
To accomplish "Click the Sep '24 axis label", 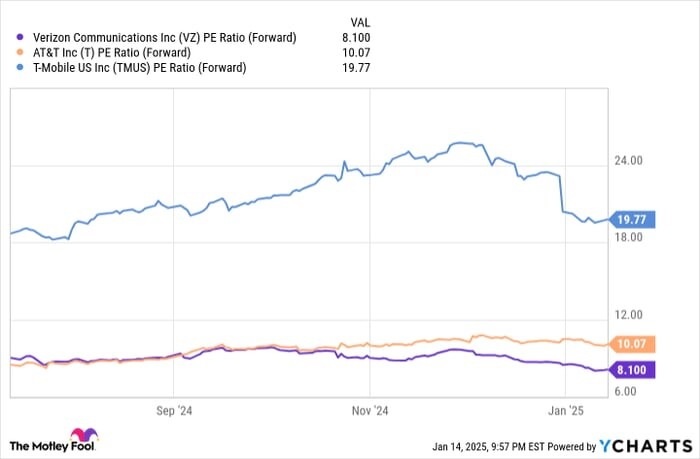I will 174,411.
